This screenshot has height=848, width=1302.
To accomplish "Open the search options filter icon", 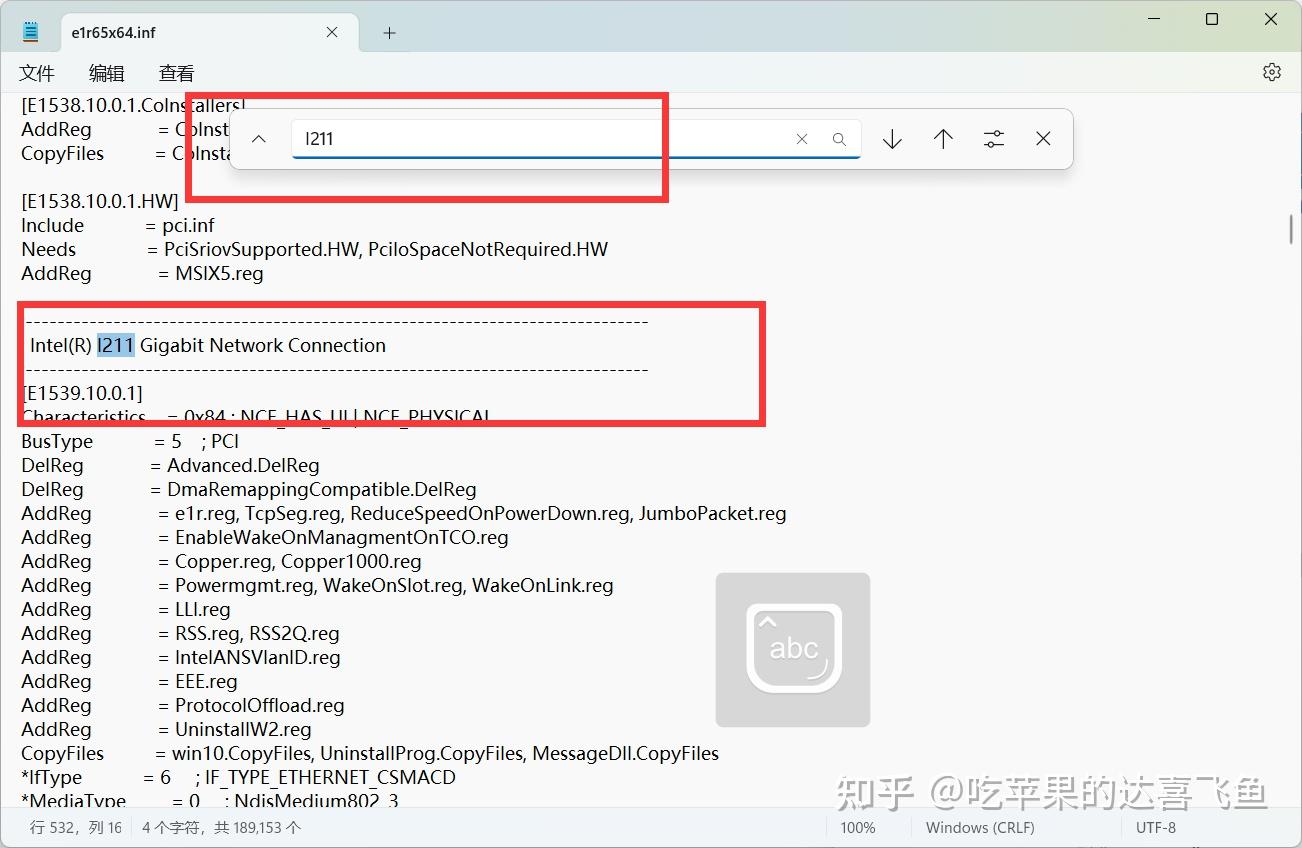I will pos(993,139).
